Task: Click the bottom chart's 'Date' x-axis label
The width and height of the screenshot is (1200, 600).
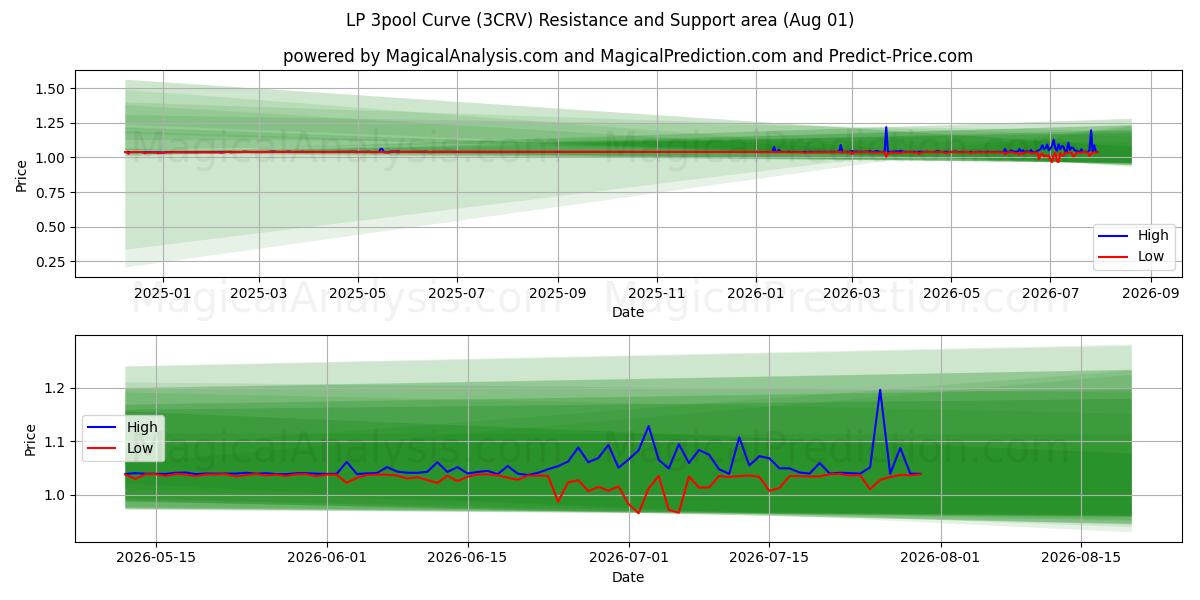Action: [x=628, y=577]
